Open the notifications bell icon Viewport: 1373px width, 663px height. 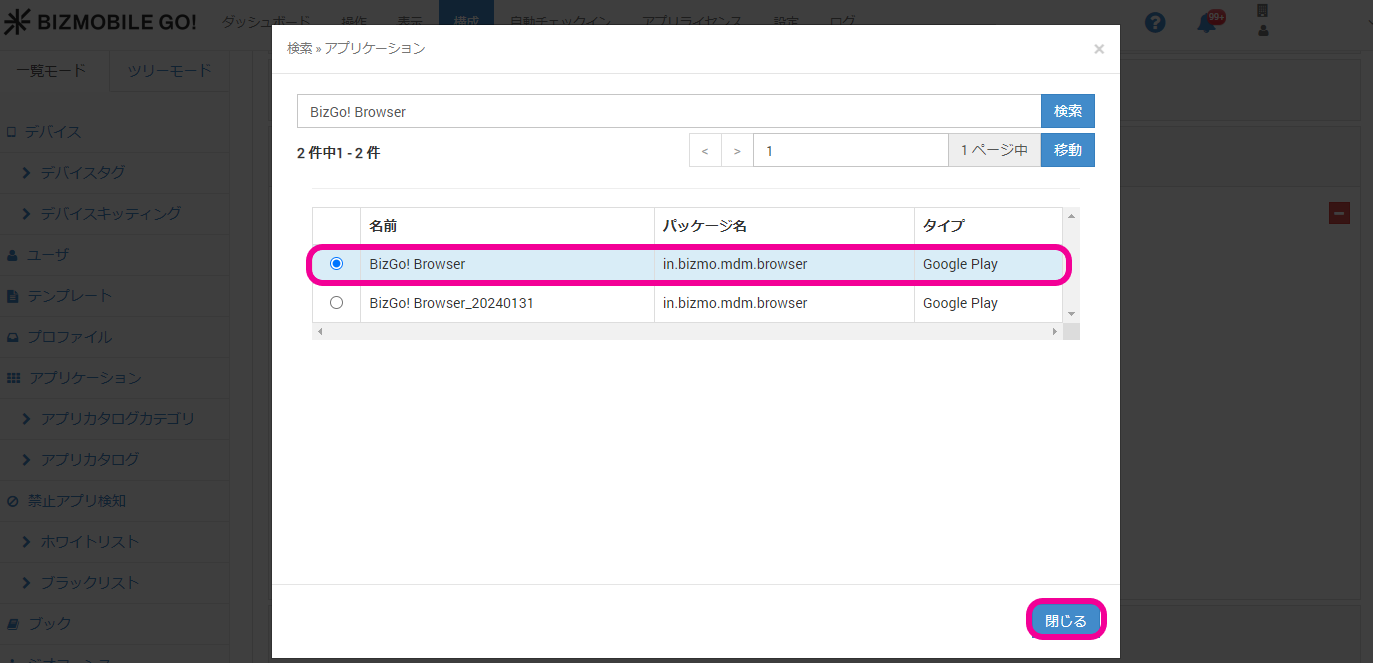(1208, 22)
